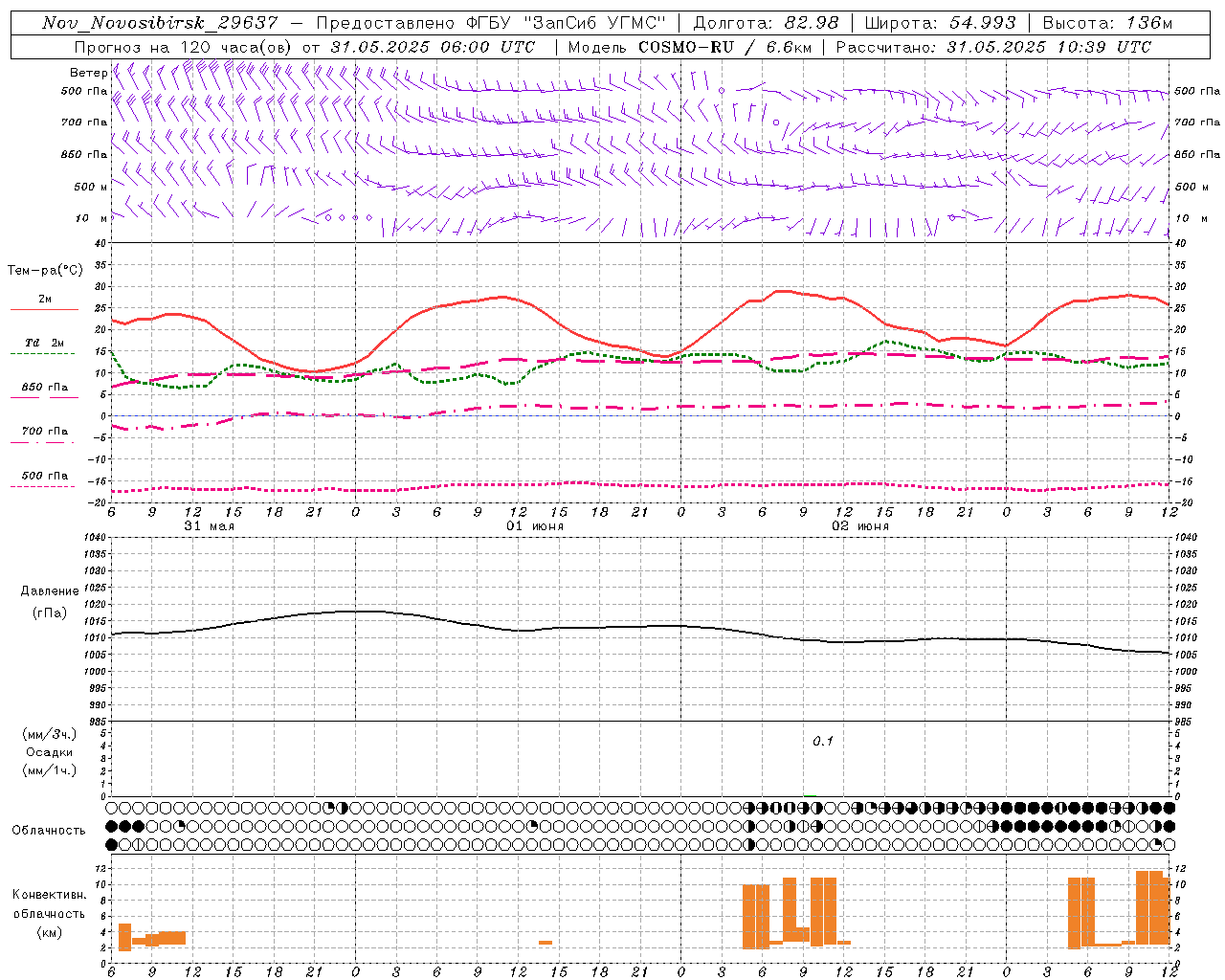Screen dimensions: 1225x980
Task: Click the Облачность row label
Action: [x=49, y=830]
